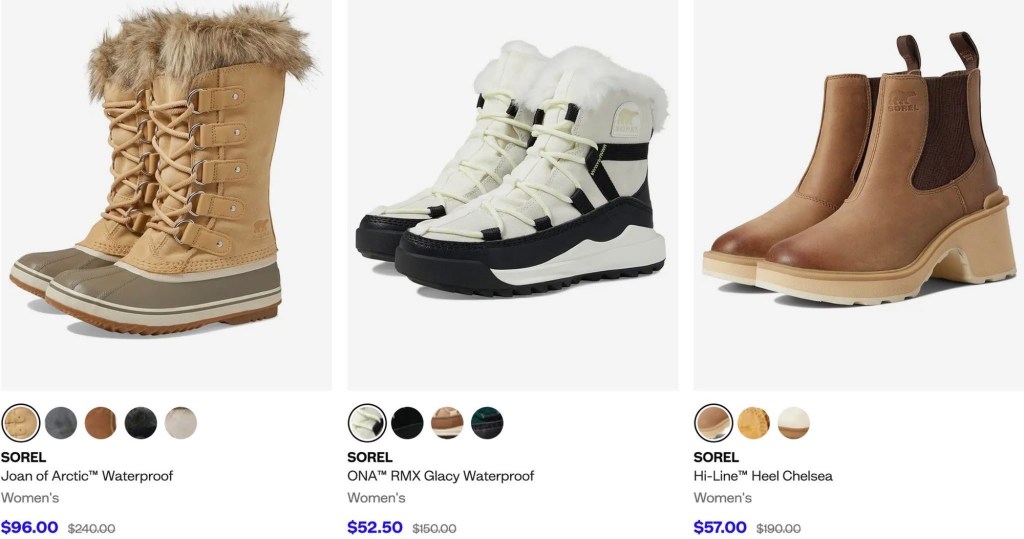
Task: Click the $57.00 sale price
Action: (720, 527)
